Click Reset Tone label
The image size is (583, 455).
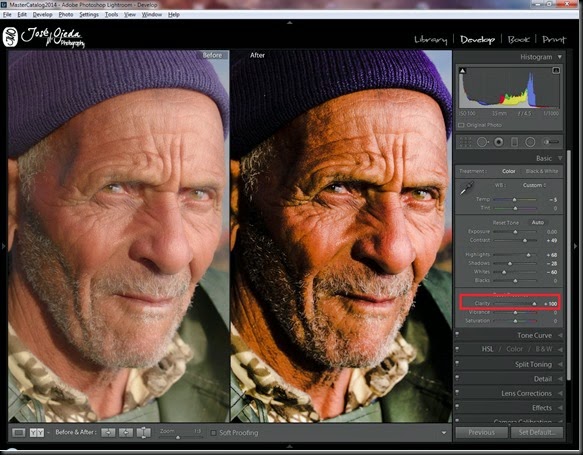coord(505,223)
